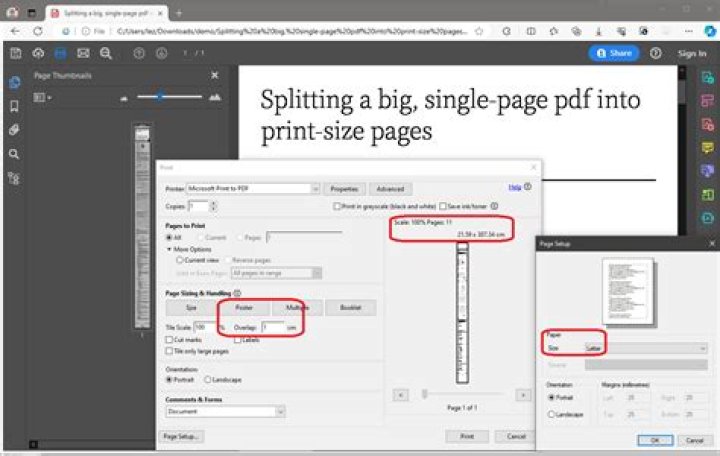Select the Current view radio button

[180, 260]
